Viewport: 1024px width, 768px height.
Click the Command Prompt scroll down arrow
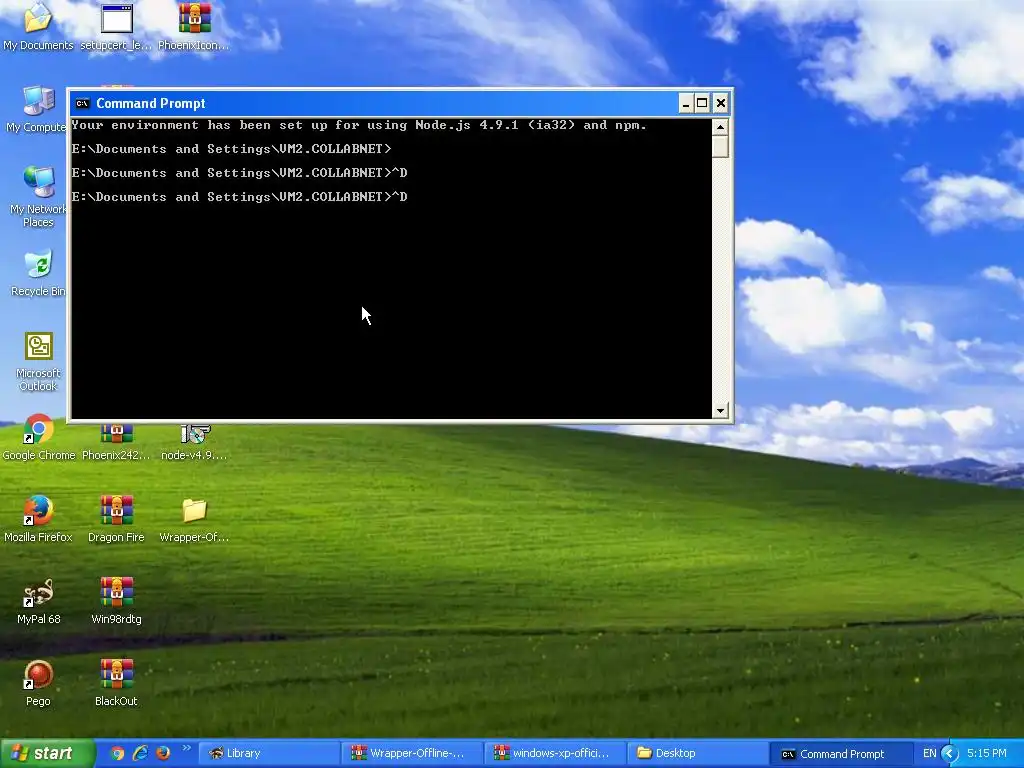click(720, 411)
